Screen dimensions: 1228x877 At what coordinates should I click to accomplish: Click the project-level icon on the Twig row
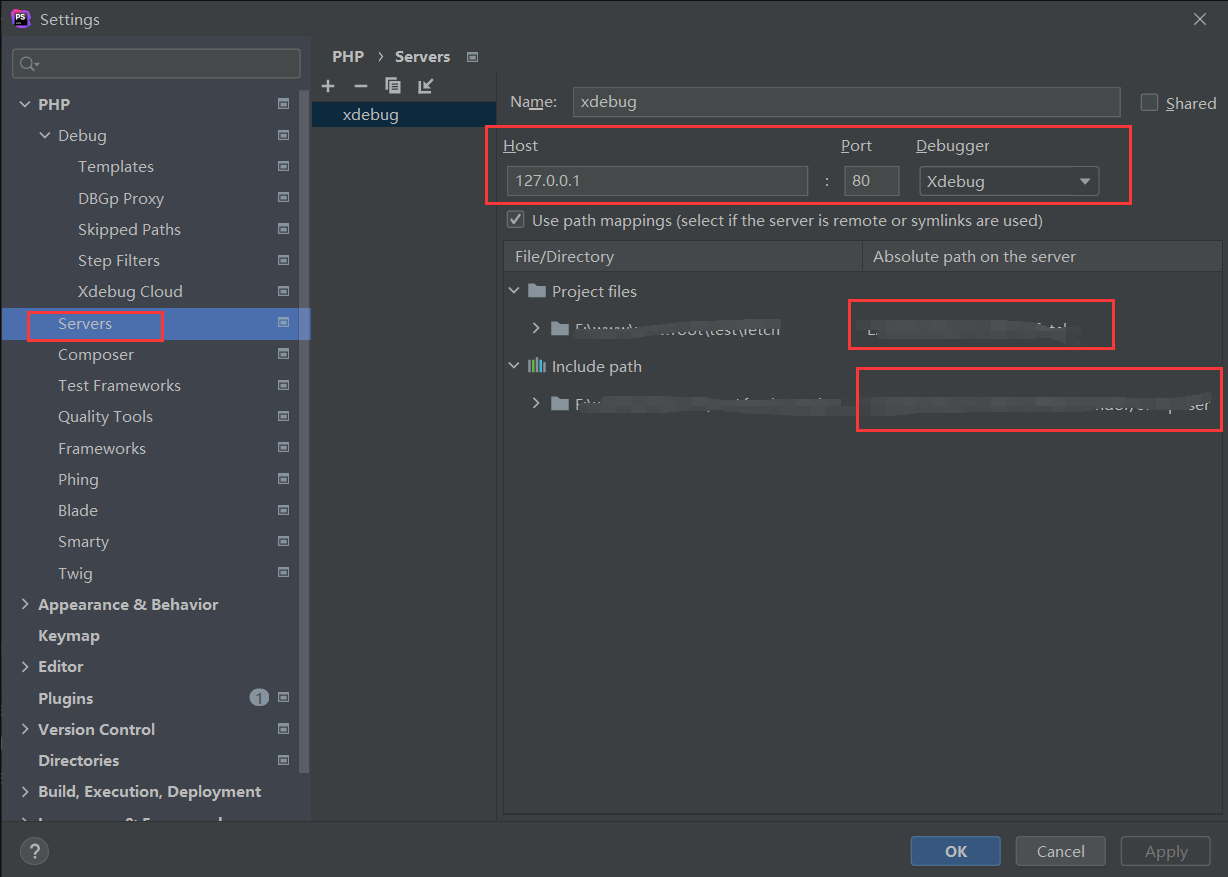coord(284,573)
